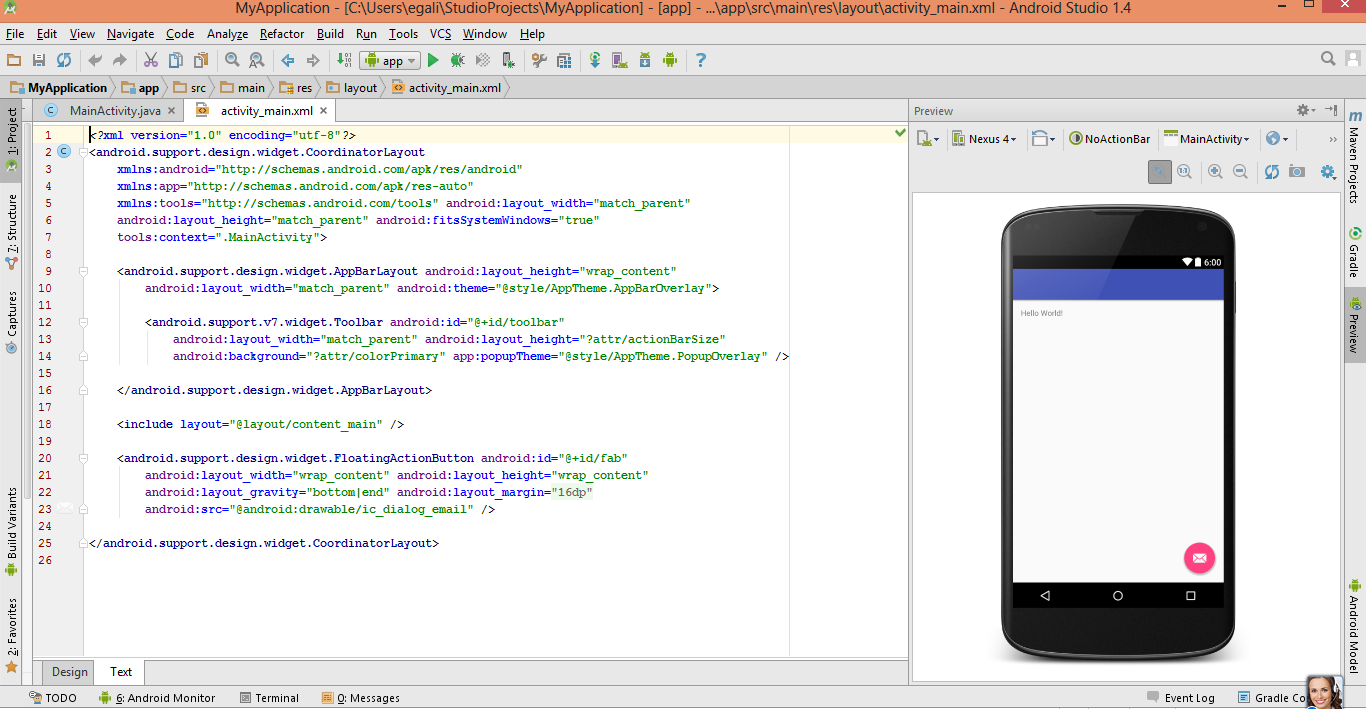This screenshot has width=1366, height=709.
Task: Open the Android Monitor tool window
Action: [x=158, y=698]
